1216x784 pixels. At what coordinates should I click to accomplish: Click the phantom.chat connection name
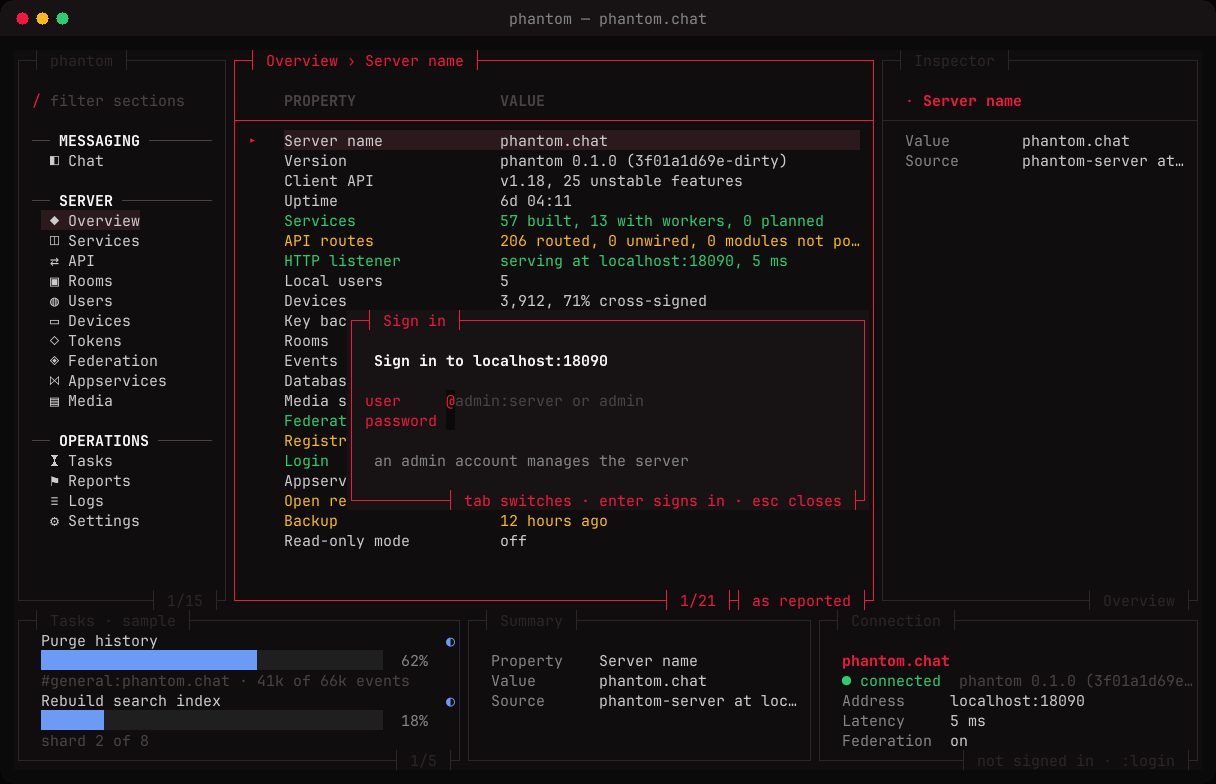[x=896, y=661]
